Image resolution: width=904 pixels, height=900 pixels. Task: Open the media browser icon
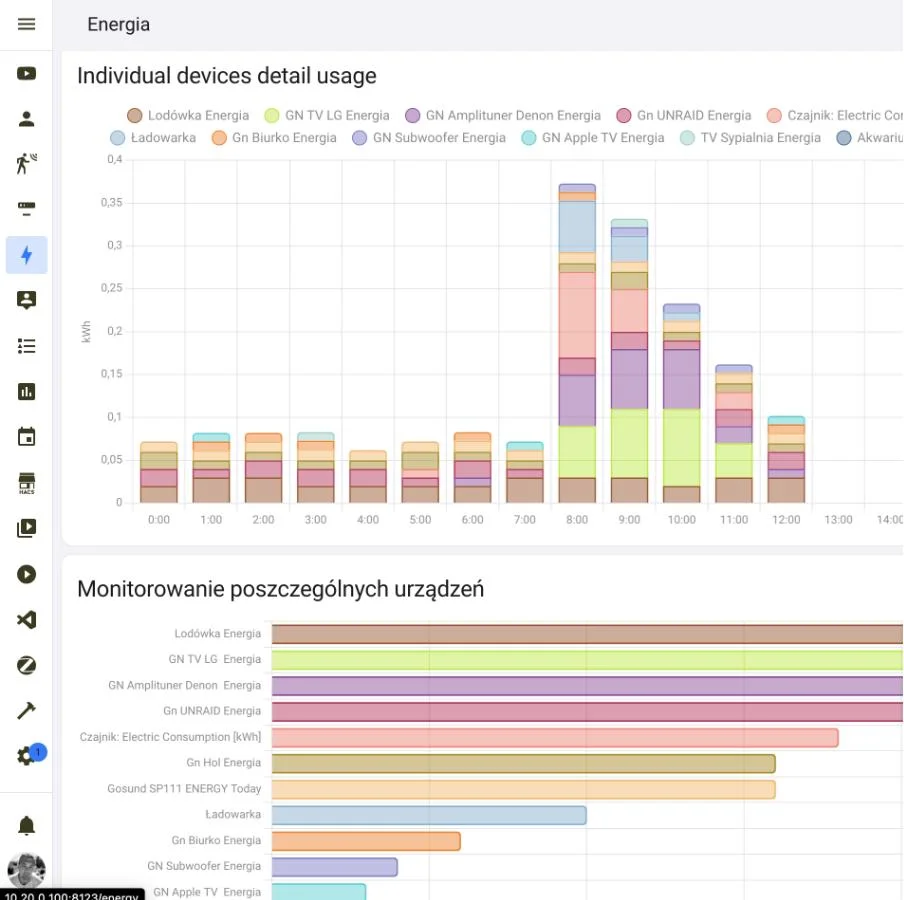click(27, 529)
